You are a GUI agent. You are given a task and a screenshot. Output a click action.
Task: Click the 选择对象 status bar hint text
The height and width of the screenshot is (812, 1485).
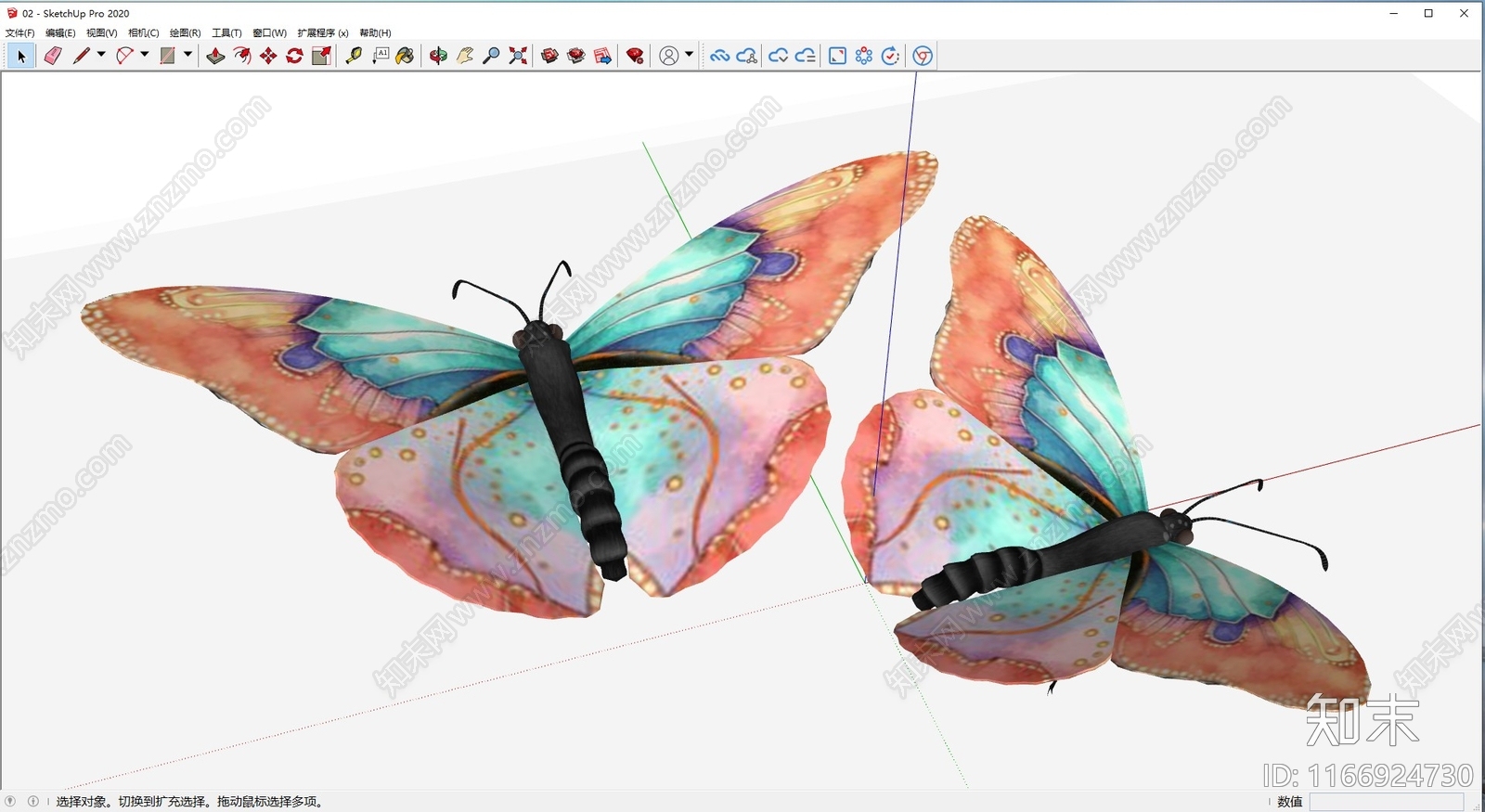pos(189,801)
